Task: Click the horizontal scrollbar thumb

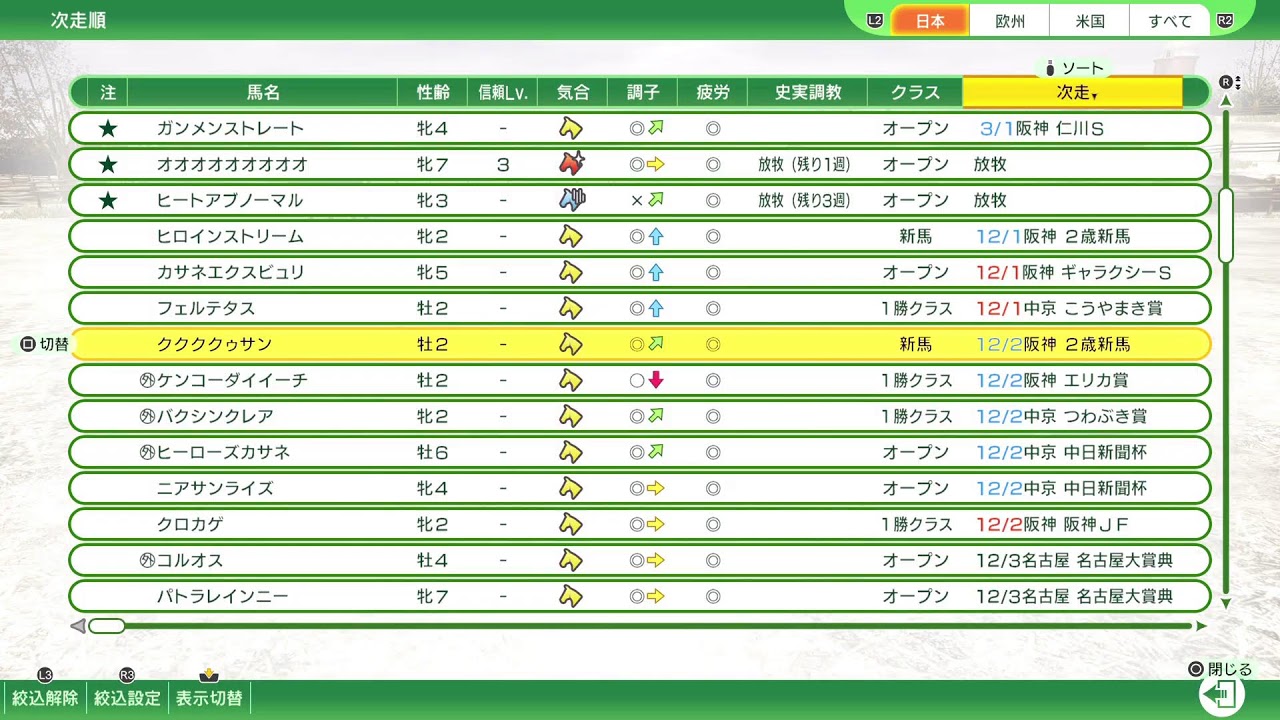Action: 106,626
